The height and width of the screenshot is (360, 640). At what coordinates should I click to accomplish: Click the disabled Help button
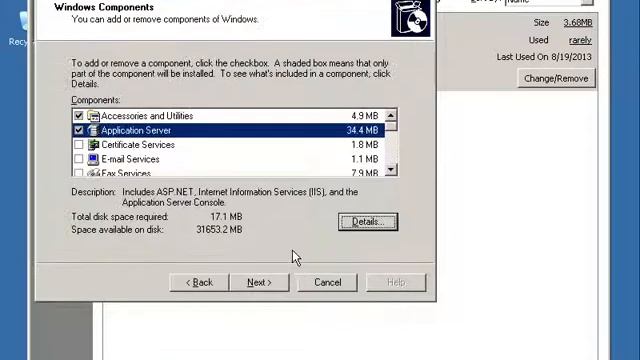396,282
